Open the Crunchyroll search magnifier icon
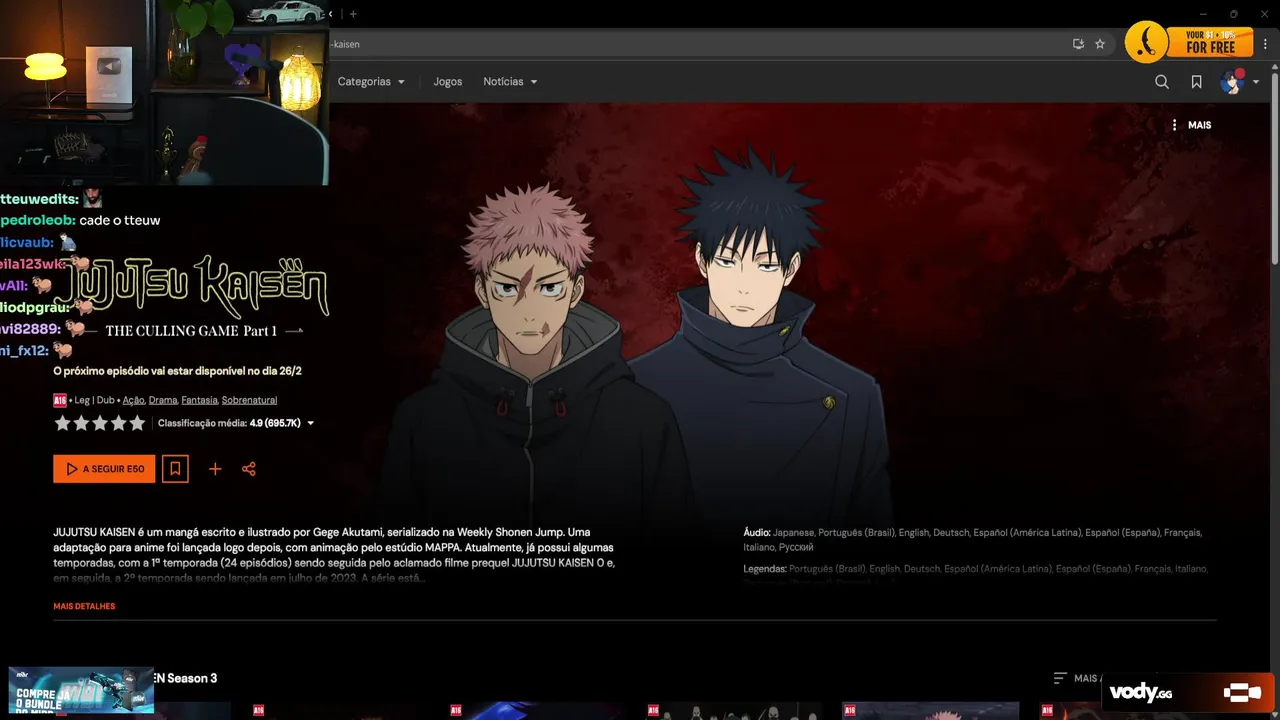The width and height of the screenshot is (1280, 720). [x=1162, y=82]
